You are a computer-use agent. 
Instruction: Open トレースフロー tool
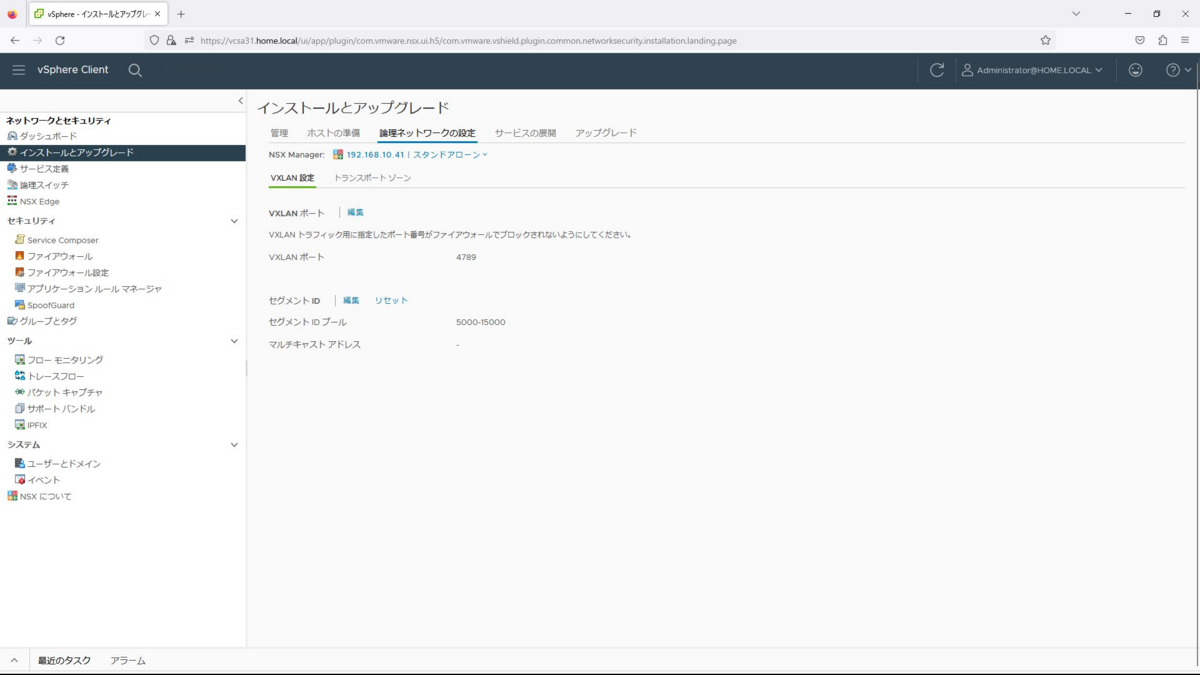tap(55, 376)
